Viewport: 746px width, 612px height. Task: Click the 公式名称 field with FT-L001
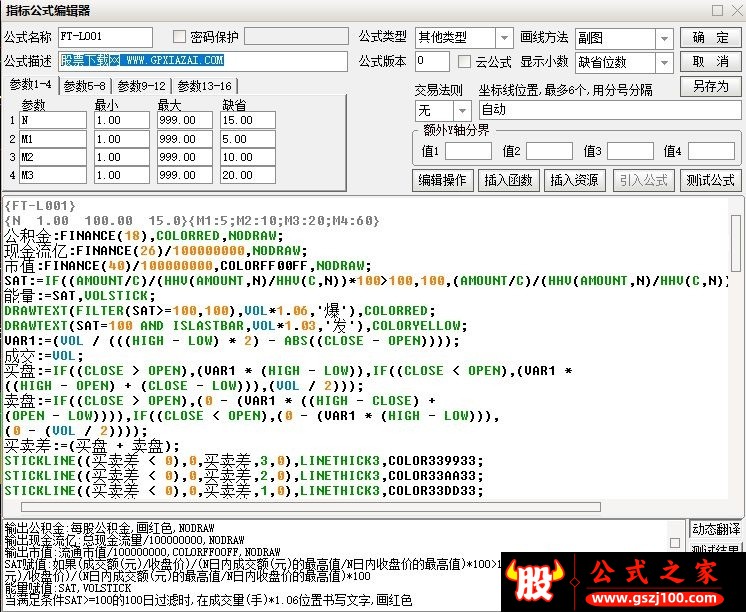[x=105, y=37]
